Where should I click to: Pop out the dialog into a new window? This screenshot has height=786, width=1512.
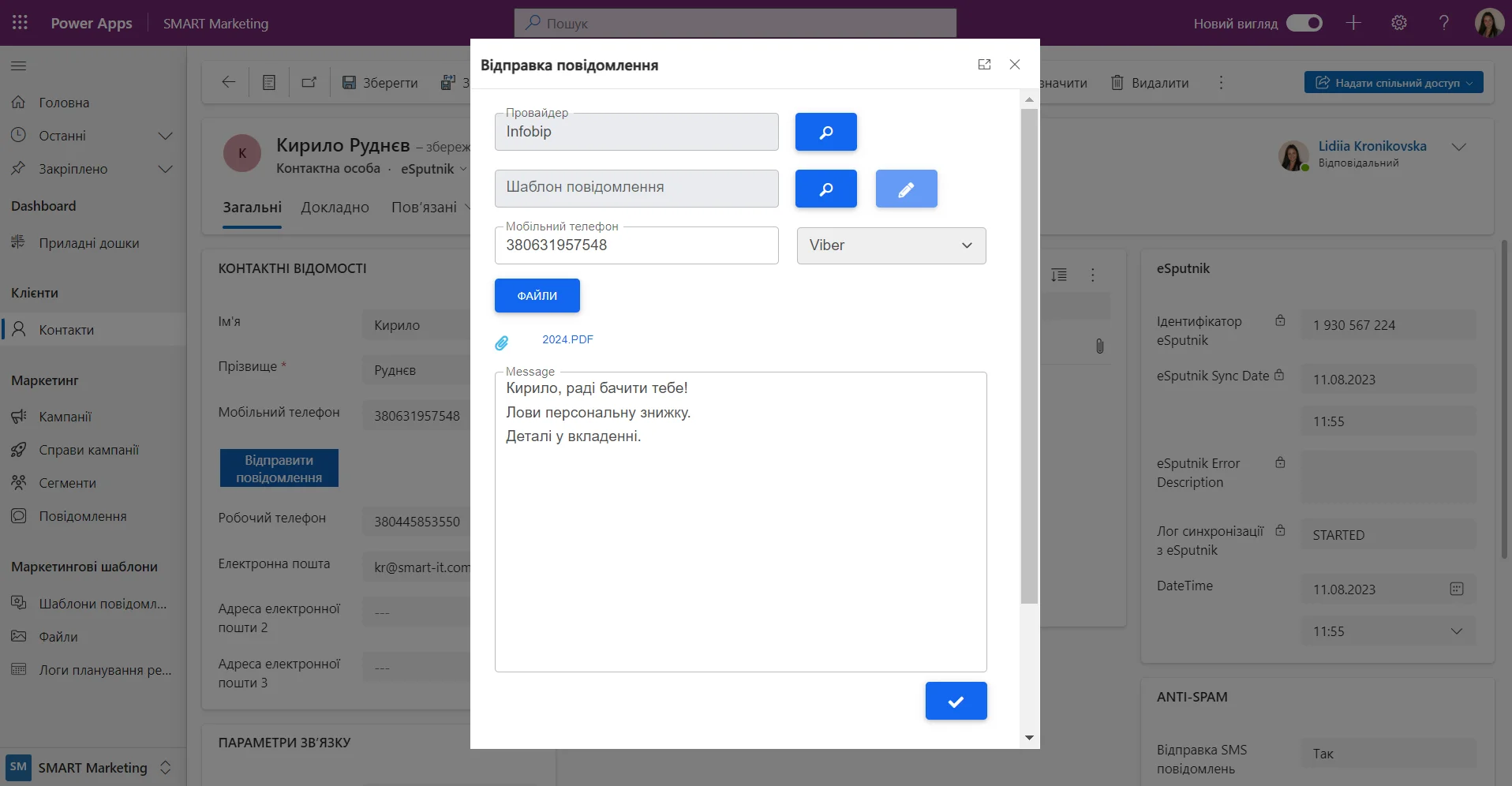pyautogui.click(x=984, y=65)
